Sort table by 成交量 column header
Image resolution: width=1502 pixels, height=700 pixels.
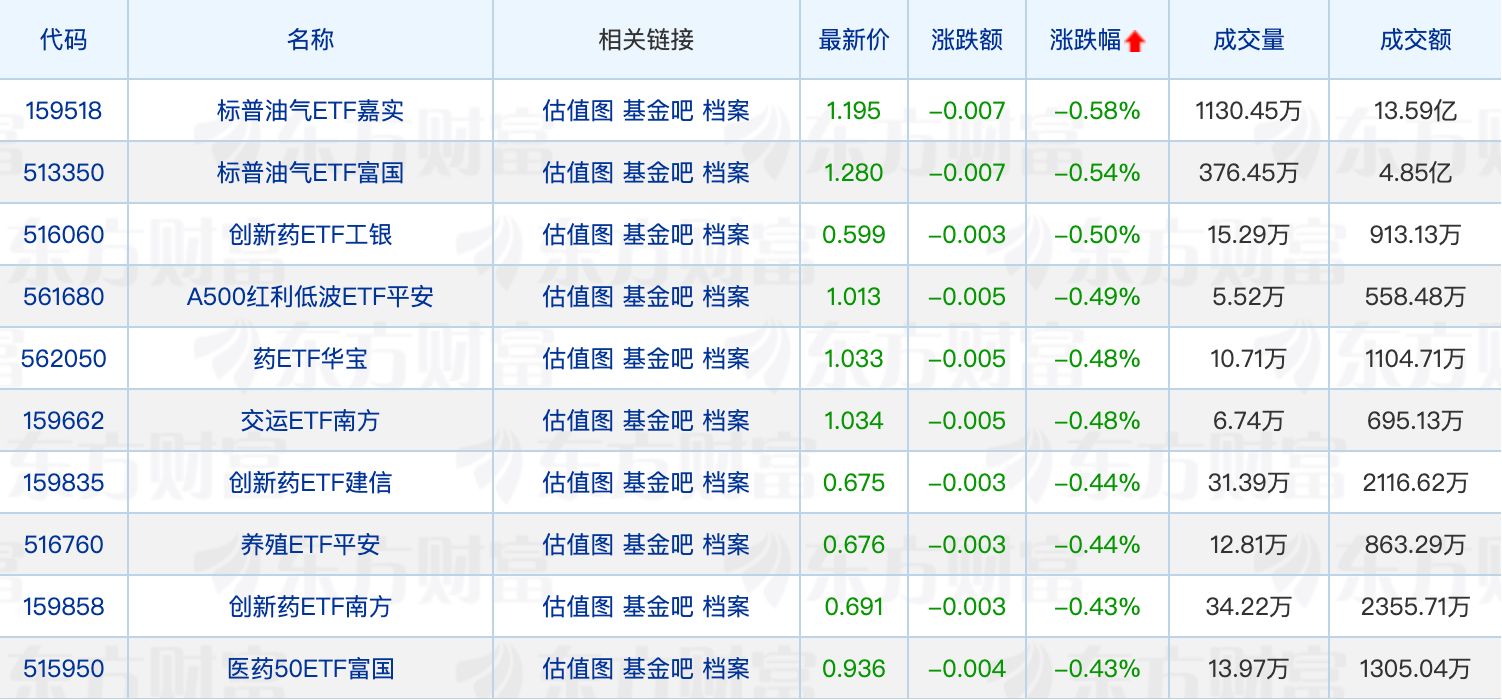point(1248,40)
